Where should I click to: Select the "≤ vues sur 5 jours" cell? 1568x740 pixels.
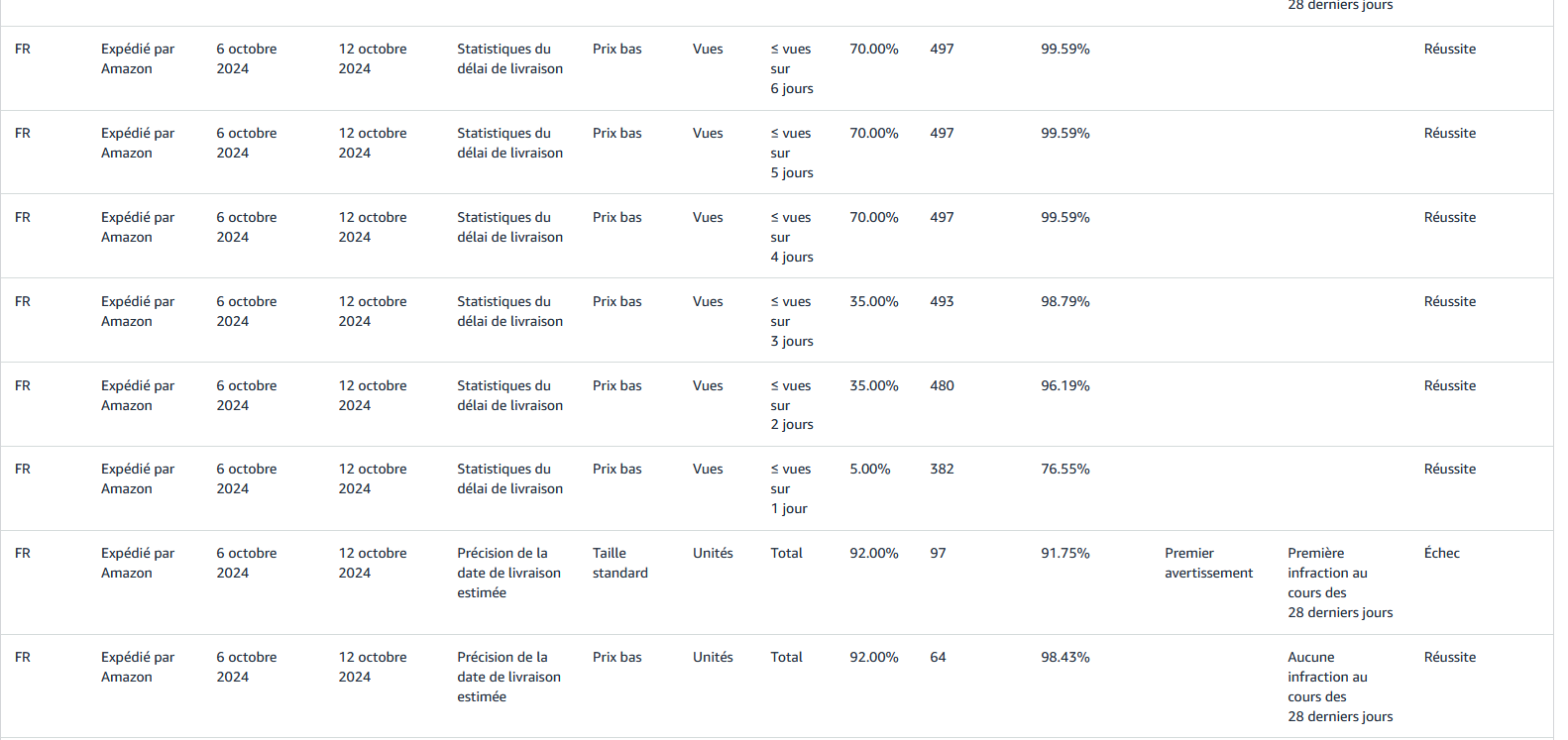pos(792,153)
